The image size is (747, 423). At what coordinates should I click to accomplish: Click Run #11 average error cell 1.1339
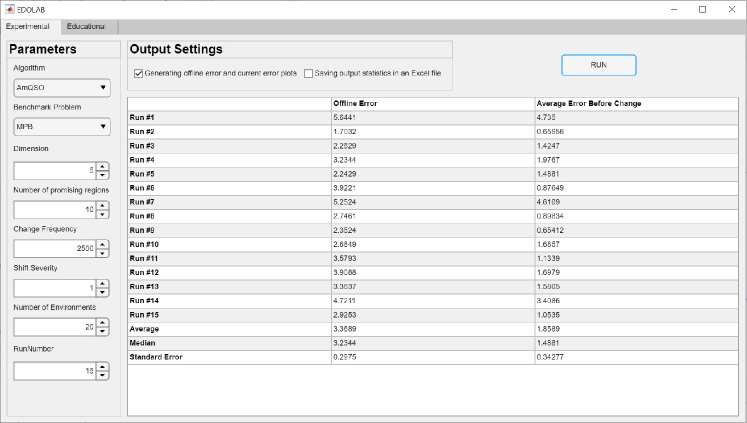[636, 258]
